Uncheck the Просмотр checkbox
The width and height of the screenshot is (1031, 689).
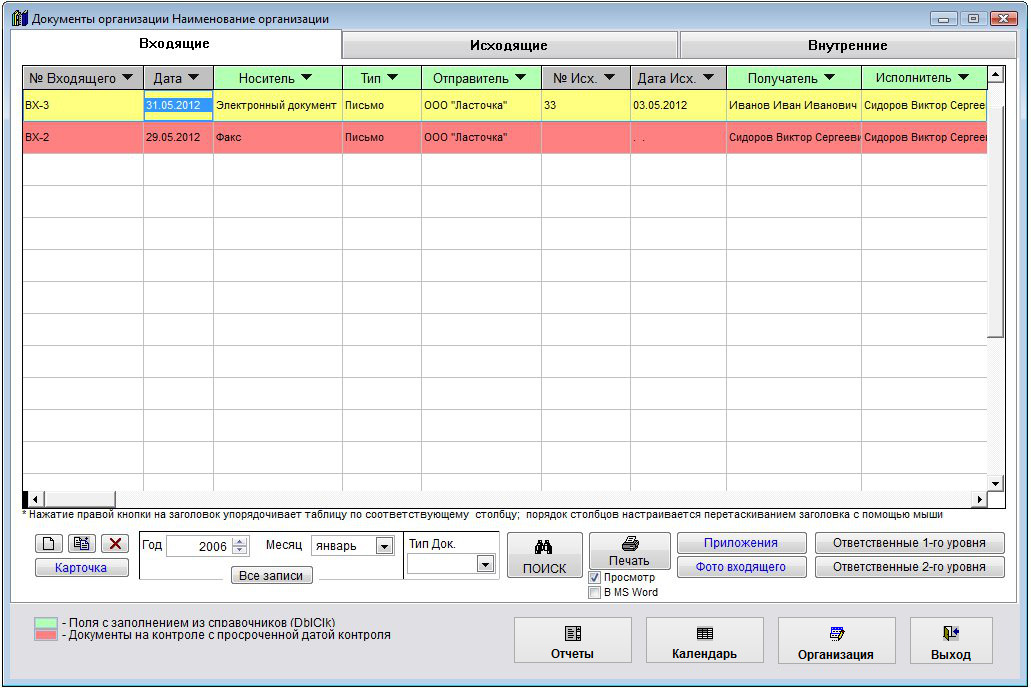pyautogui.click(x=595, y=578)
